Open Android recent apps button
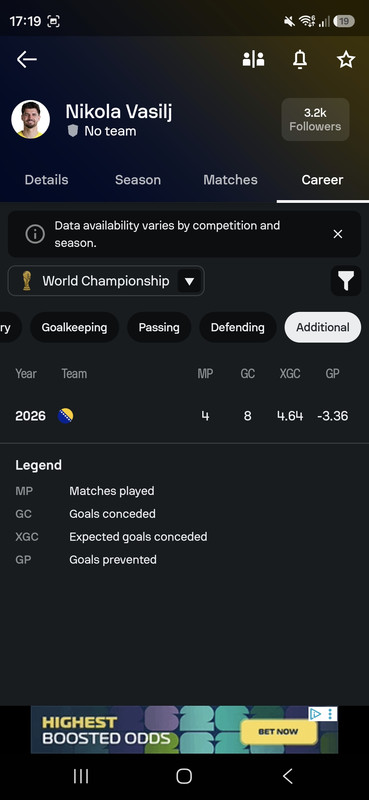369x800 pixels. pyautogui.click(x=81, y=776)
